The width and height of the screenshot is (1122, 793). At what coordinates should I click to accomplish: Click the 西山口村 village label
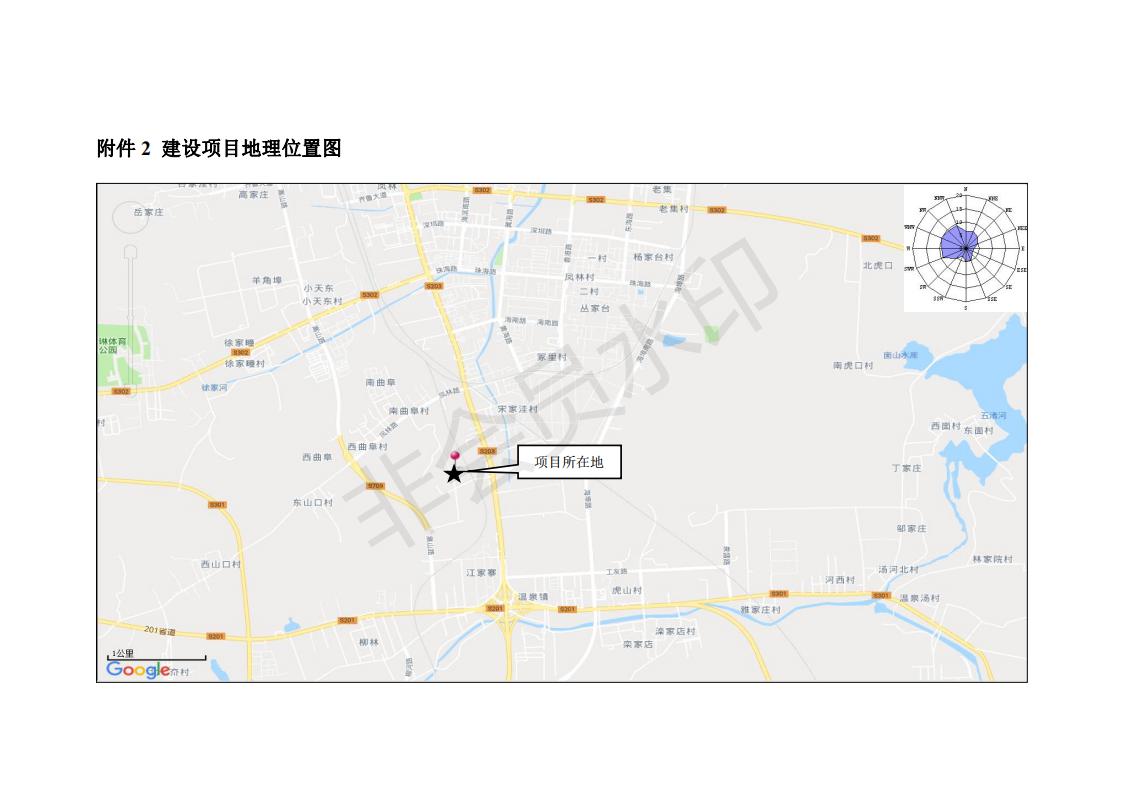[221, 564]
